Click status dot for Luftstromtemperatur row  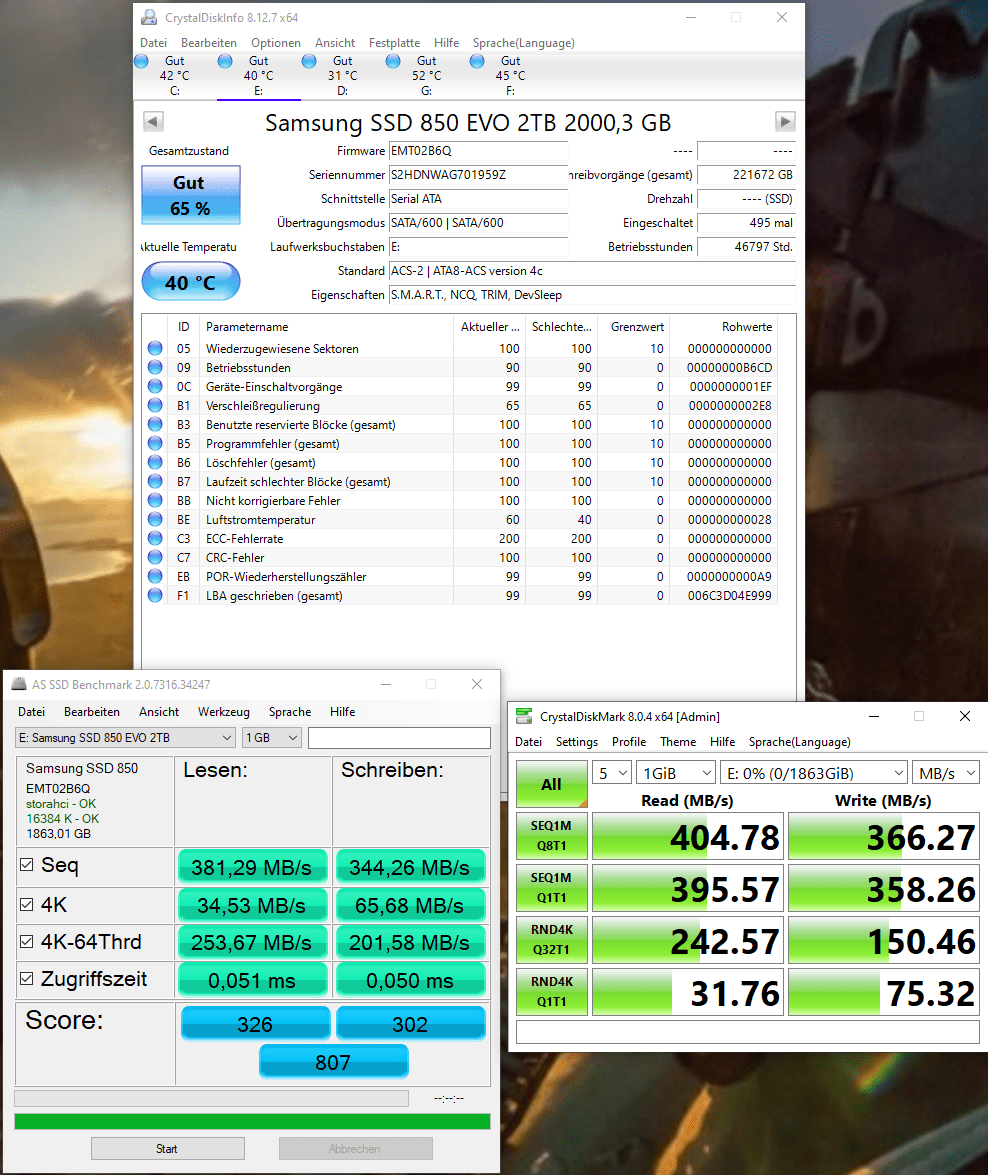(155, 519)
